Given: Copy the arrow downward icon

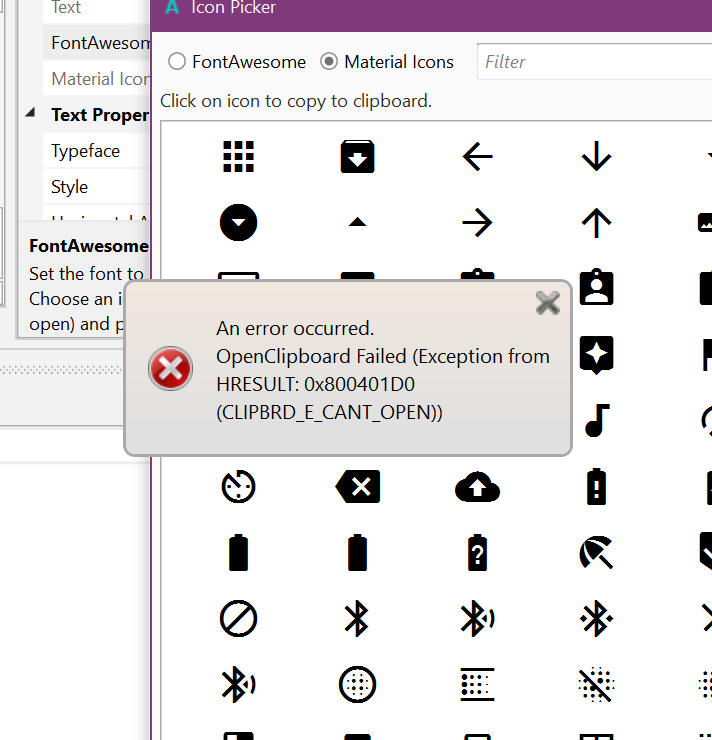Looking at the screenshot, I should click(596, 156).
